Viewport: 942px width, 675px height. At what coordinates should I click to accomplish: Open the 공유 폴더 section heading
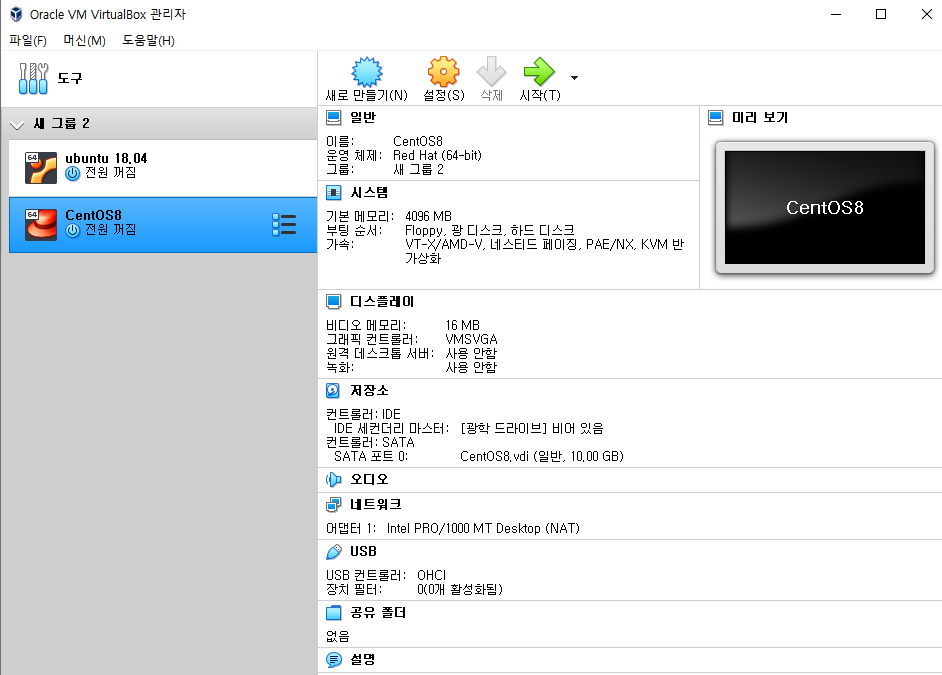(x=378, y=613)
